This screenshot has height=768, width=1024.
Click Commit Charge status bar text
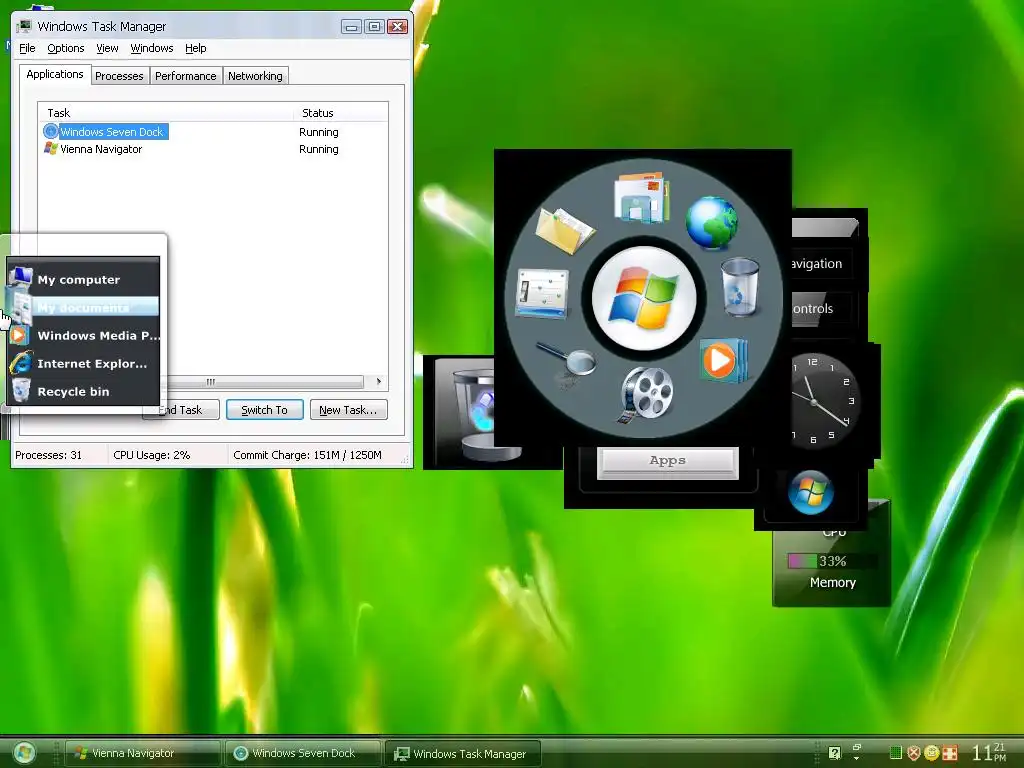tap(307, 455)
